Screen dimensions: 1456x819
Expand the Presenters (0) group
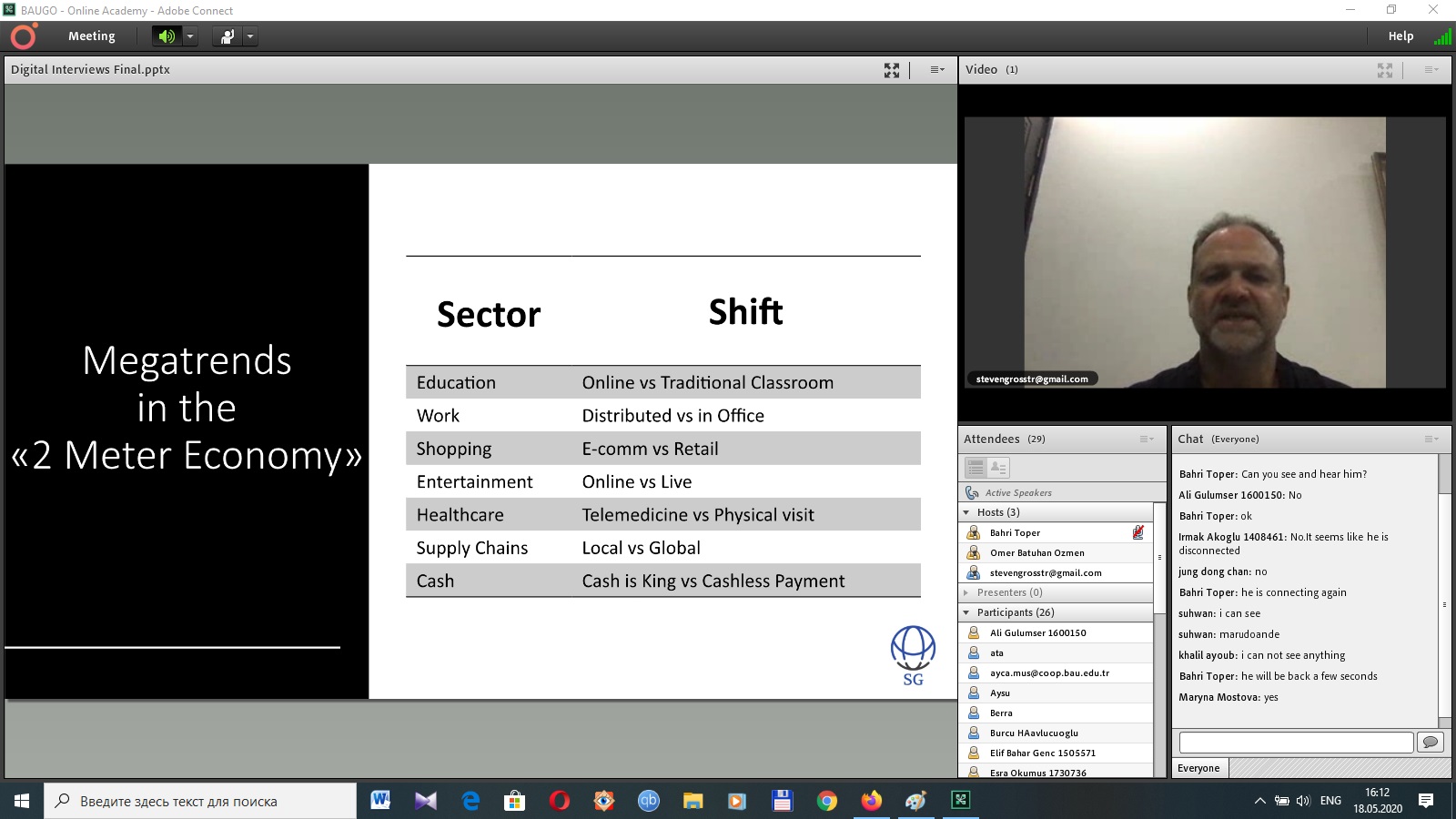click(966, 593)
